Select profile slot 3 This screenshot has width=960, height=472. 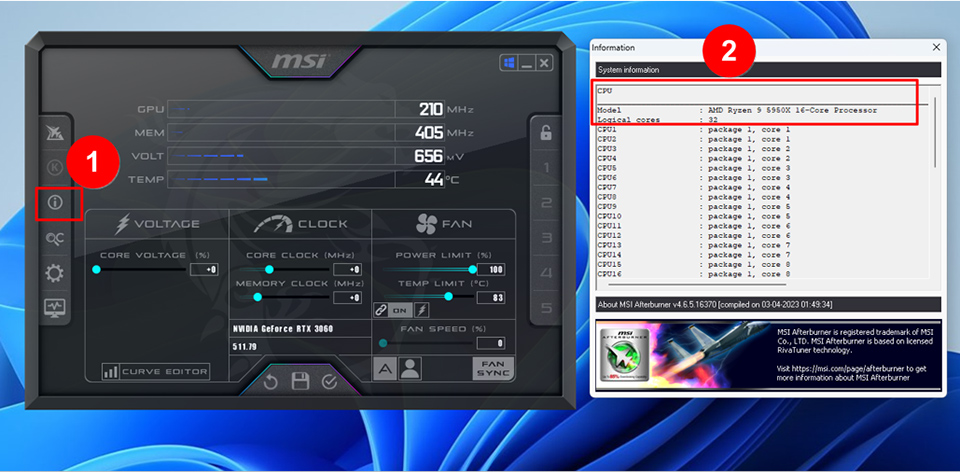pyautogui.click(x=546, y=237)
